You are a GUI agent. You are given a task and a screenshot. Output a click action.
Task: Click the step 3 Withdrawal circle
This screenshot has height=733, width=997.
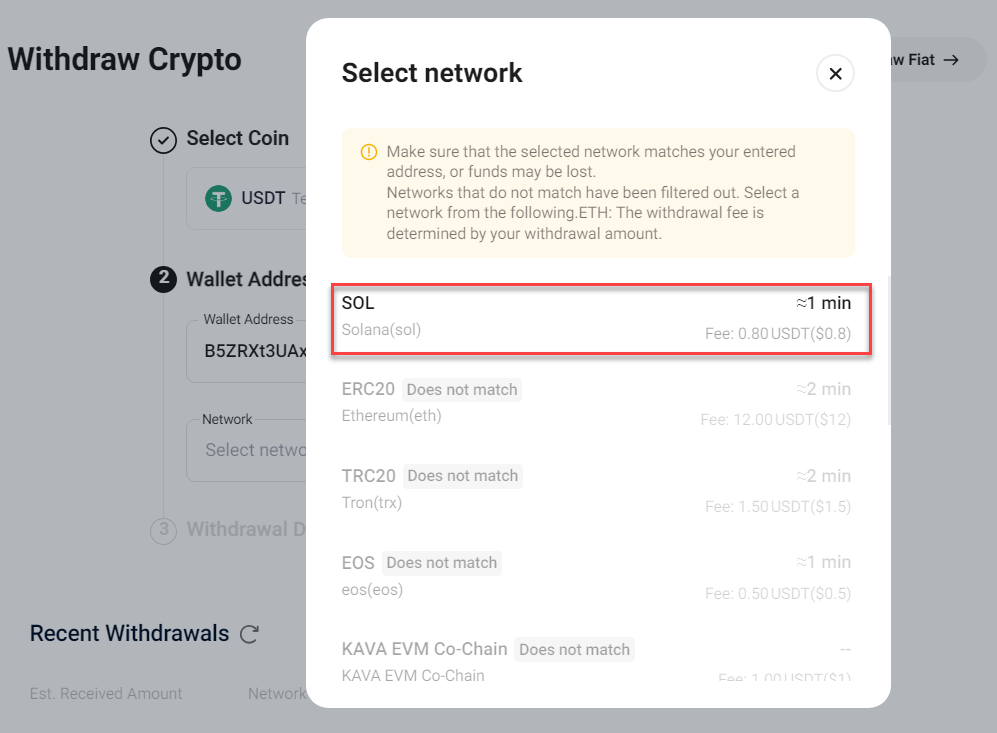point(163,530)
